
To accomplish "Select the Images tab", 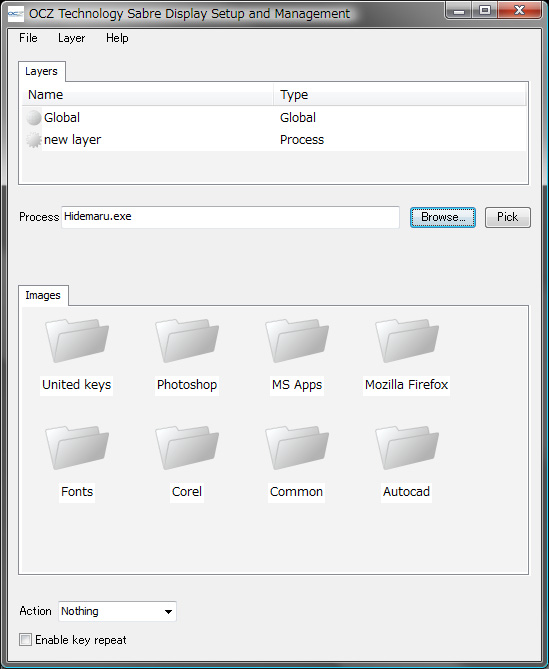I will point(43,295).
